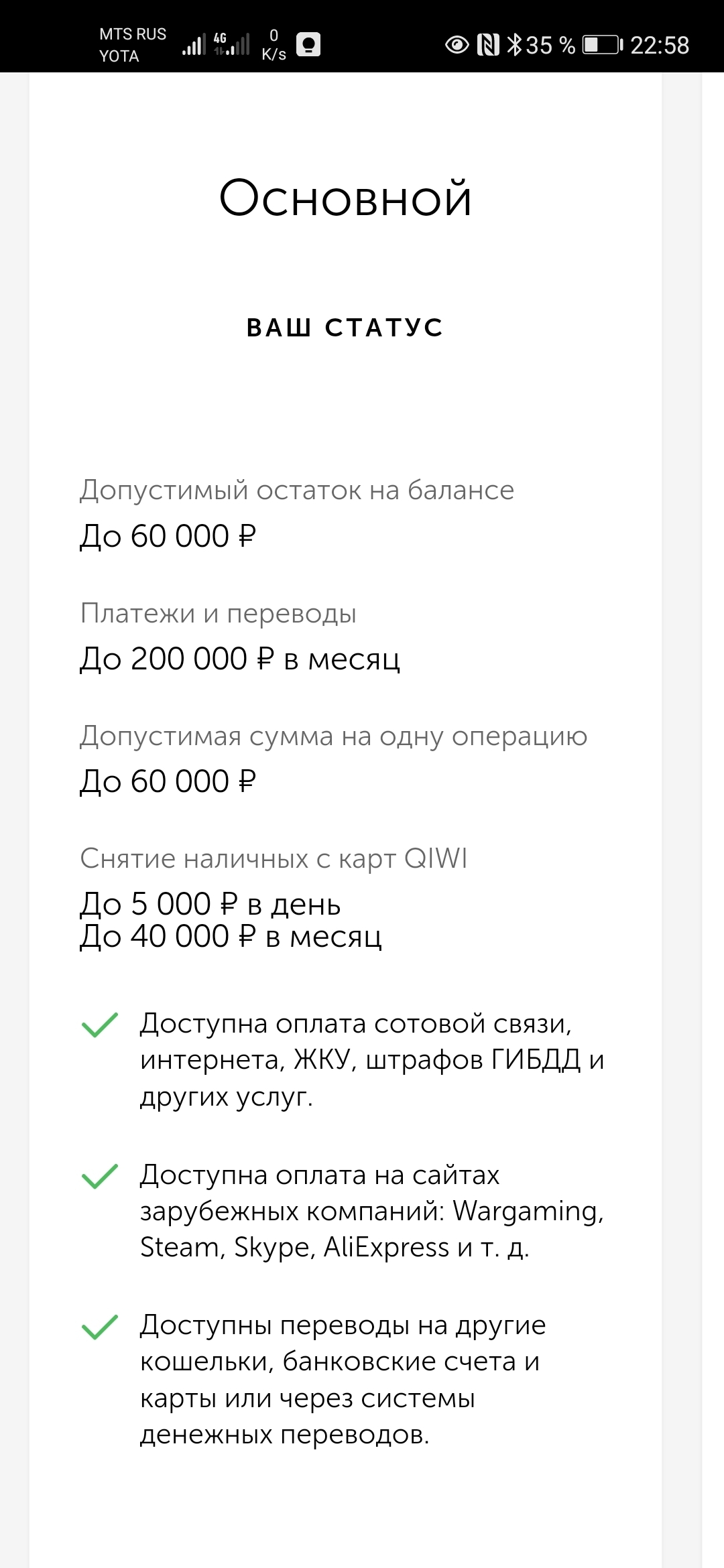Tap the battery indicator icon
The height and width of the screenshot is (1568, 724).
pyautogui.click(x=602, y=45)
